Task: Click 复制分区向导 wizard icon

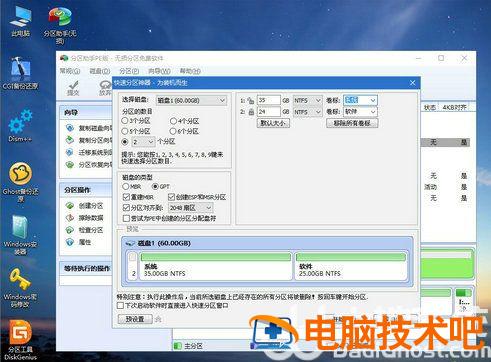Action: tap(70, 140)
